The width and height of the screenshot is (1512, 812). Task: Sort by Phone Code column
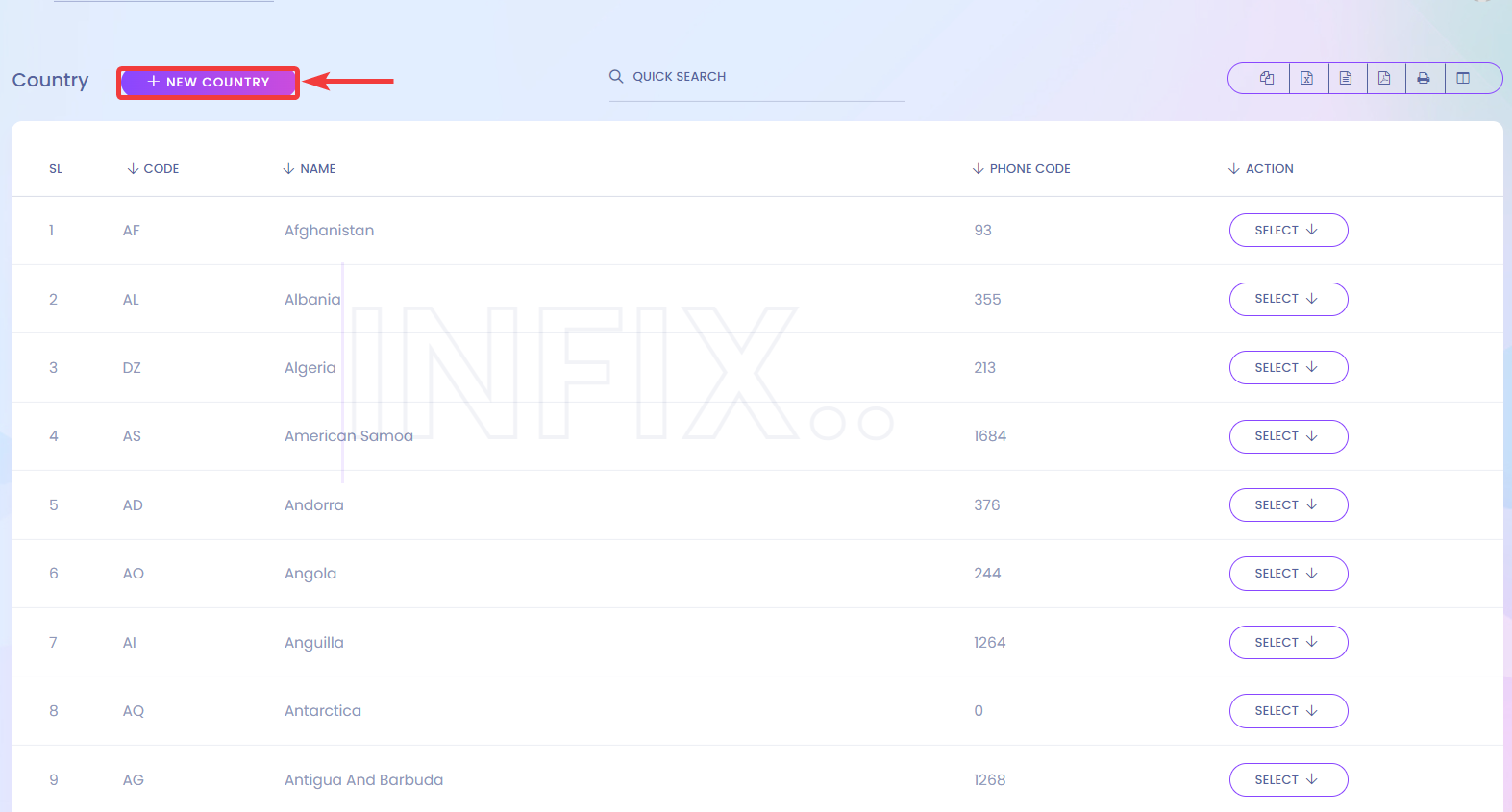[x=1022, y=168]
